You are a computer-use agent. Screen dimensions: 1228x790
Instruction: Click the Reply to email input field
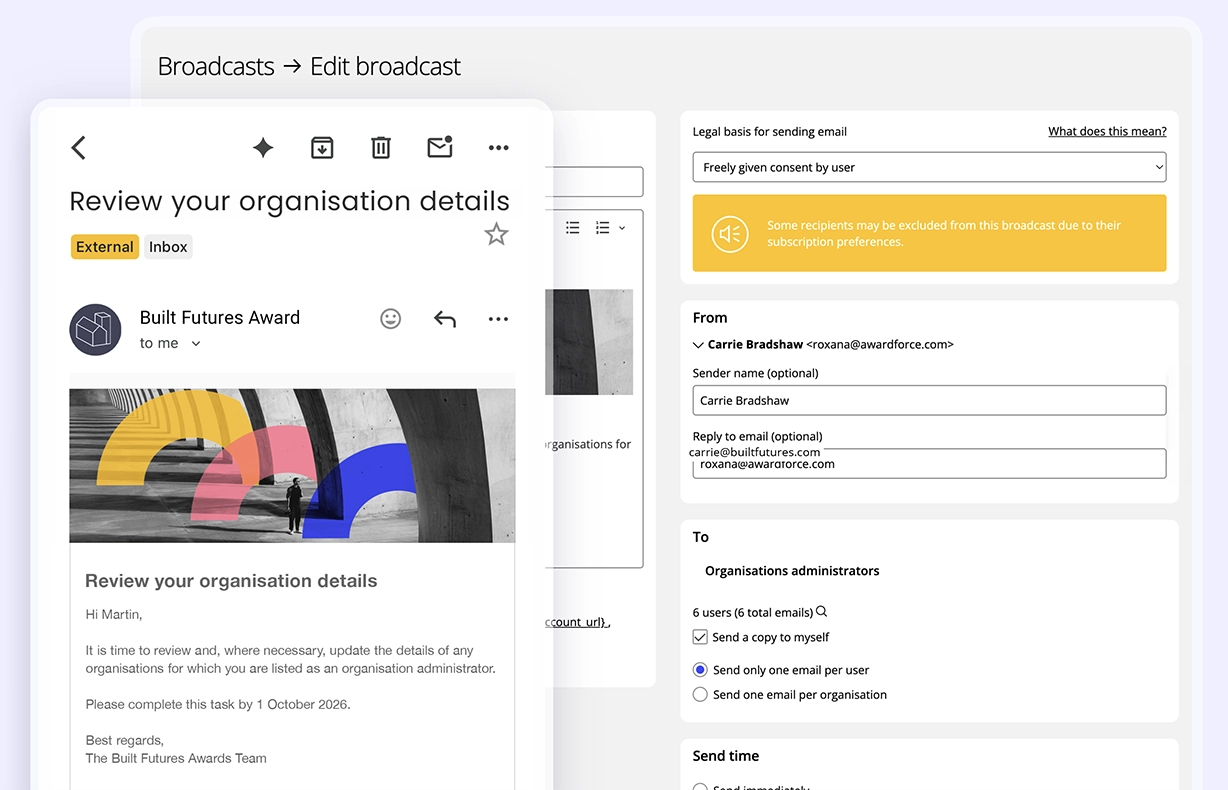(929, 463)
